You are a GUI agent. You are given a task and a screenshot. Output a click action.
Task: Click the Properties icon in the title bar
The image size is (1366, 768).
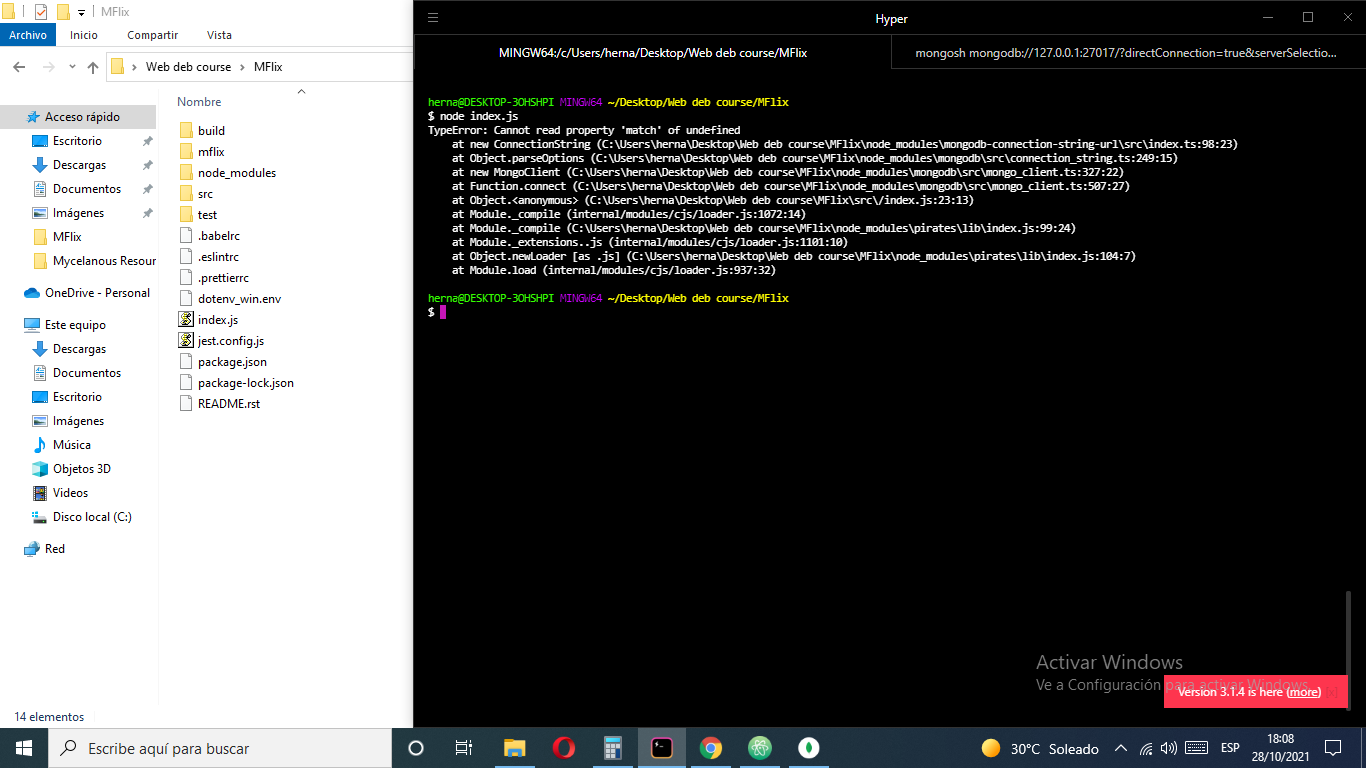(x=41, y=12)
